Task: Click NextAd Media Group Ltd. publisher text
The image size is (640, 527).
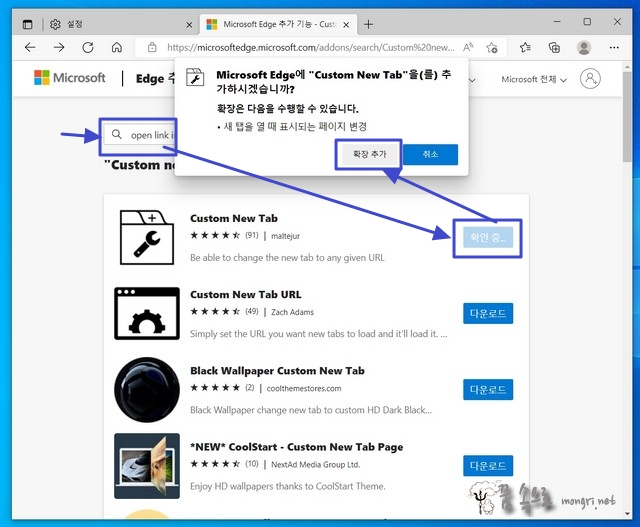Action: point(316,465)
